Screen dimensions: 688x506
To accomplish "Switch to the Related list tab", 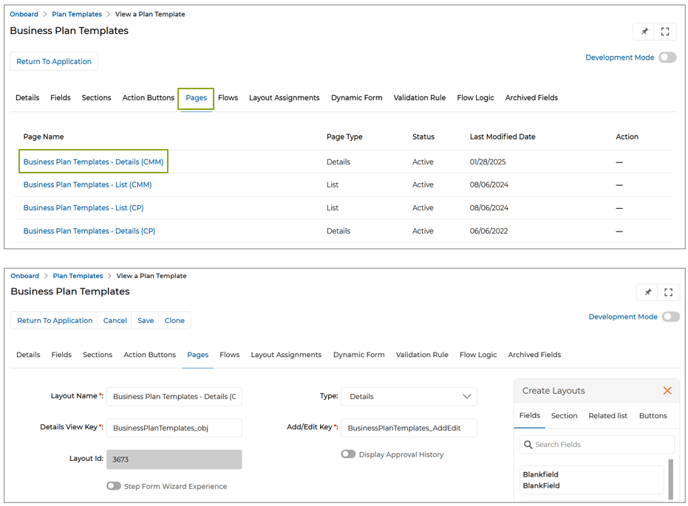I will tap(608, 416).
